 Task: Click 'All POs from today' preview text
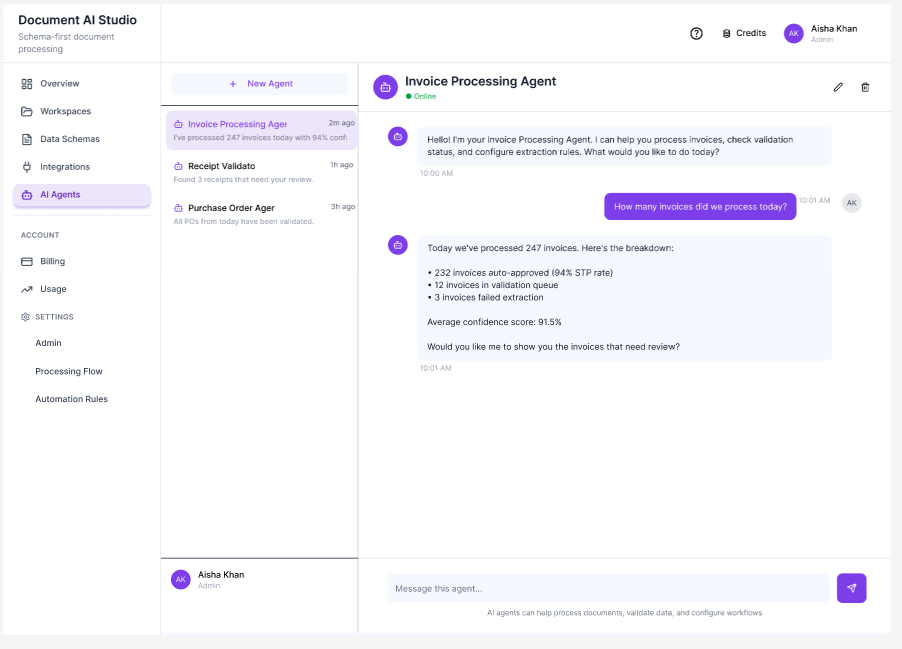[x=244, y=222]
